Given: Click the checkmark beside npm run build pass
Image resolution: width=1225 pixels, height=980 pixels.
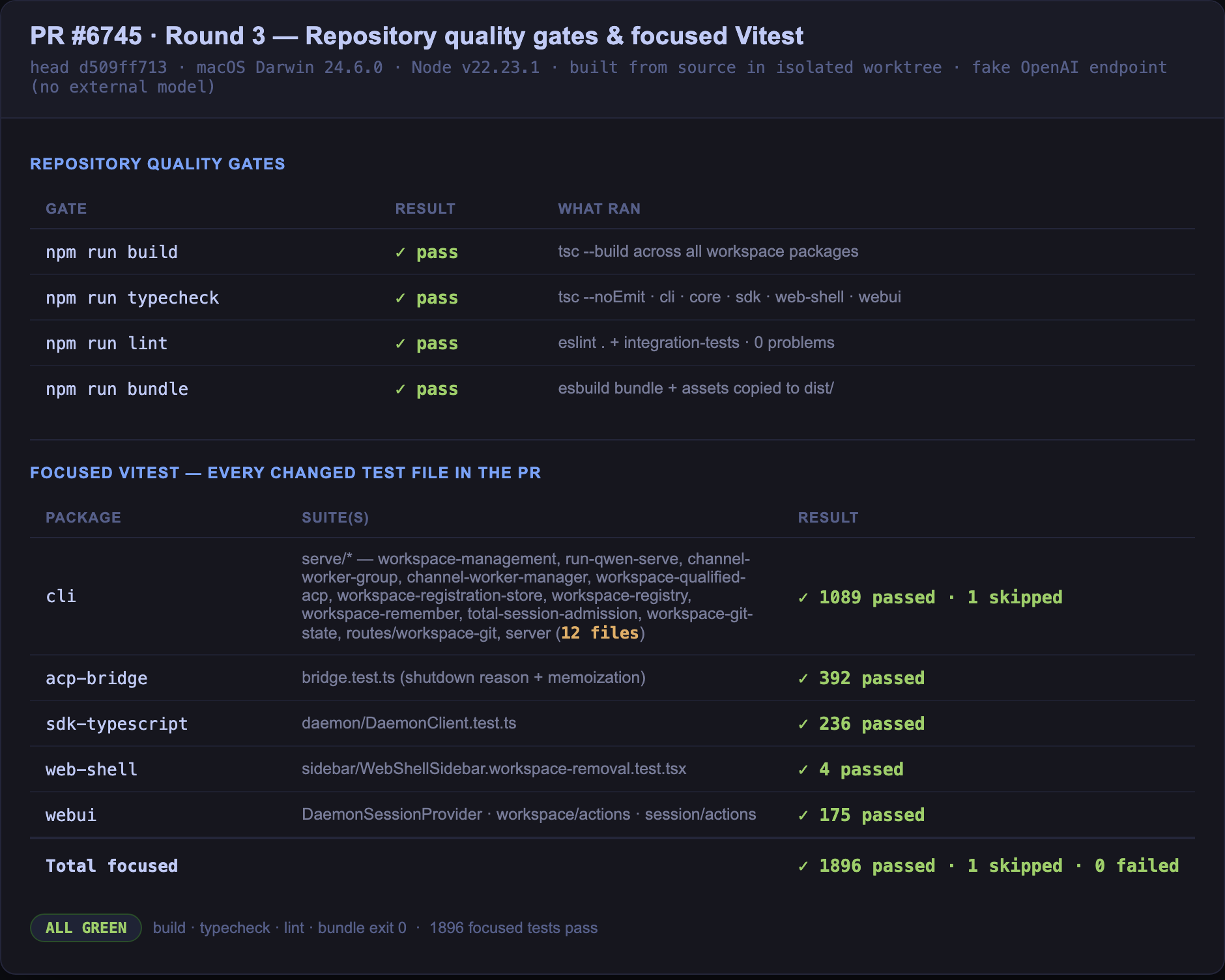Looking at the screenshot, I should pos(401,252).
